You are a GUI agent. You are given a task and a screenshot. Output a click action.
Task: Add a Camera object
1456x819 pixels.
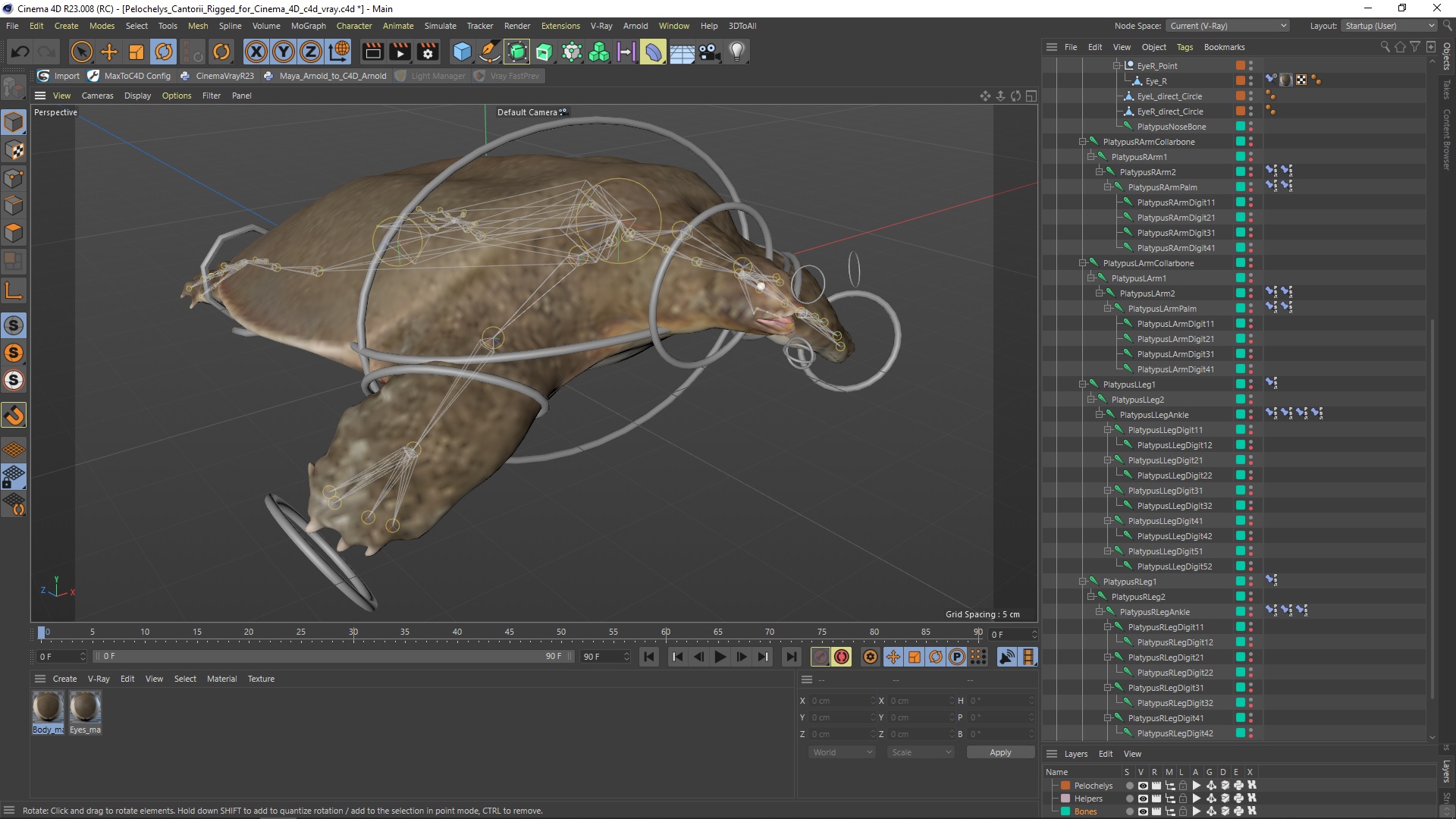[709, 52]
